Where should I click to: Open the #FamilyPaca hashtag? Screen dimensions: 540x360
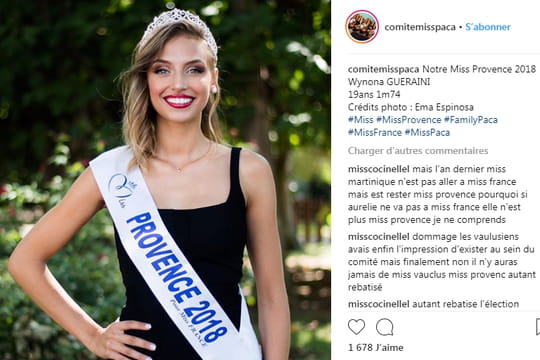click(471, 120)
